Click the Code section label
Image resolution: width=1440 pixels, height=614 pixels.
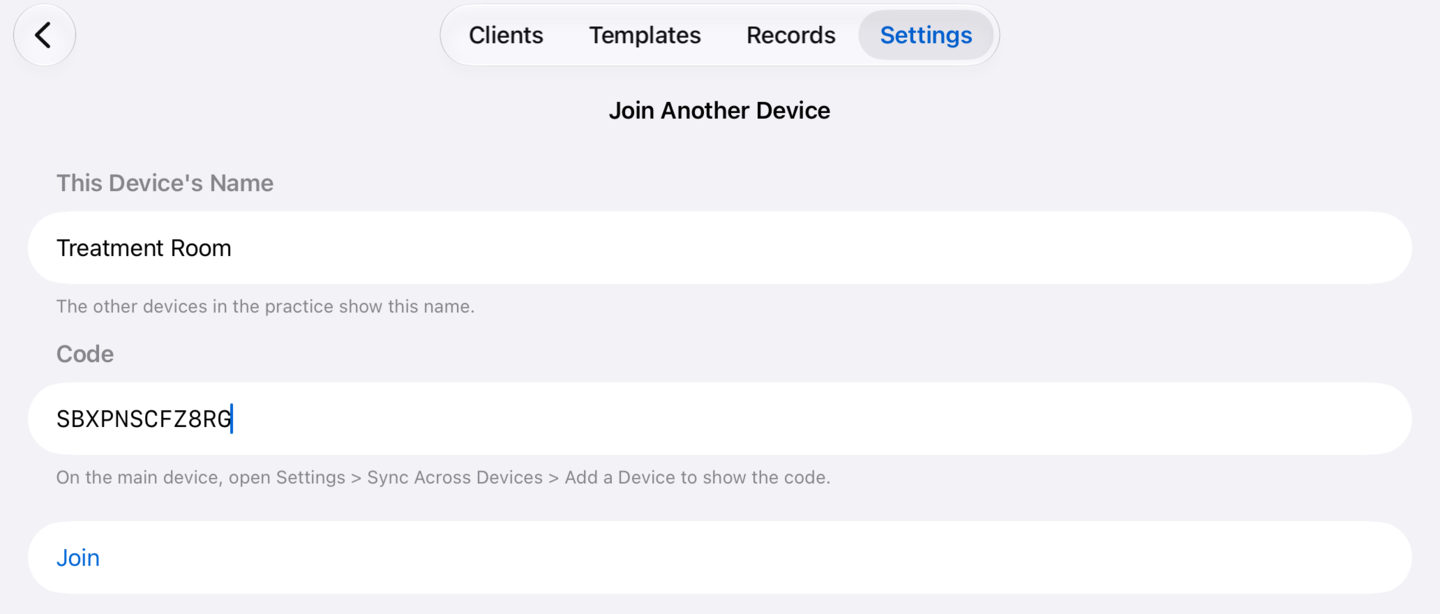85,354
